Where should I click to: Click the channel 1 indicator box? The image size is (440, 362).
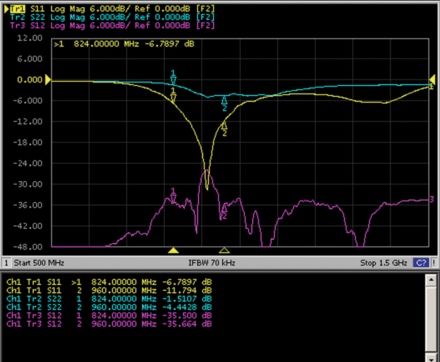coord(6,263)
